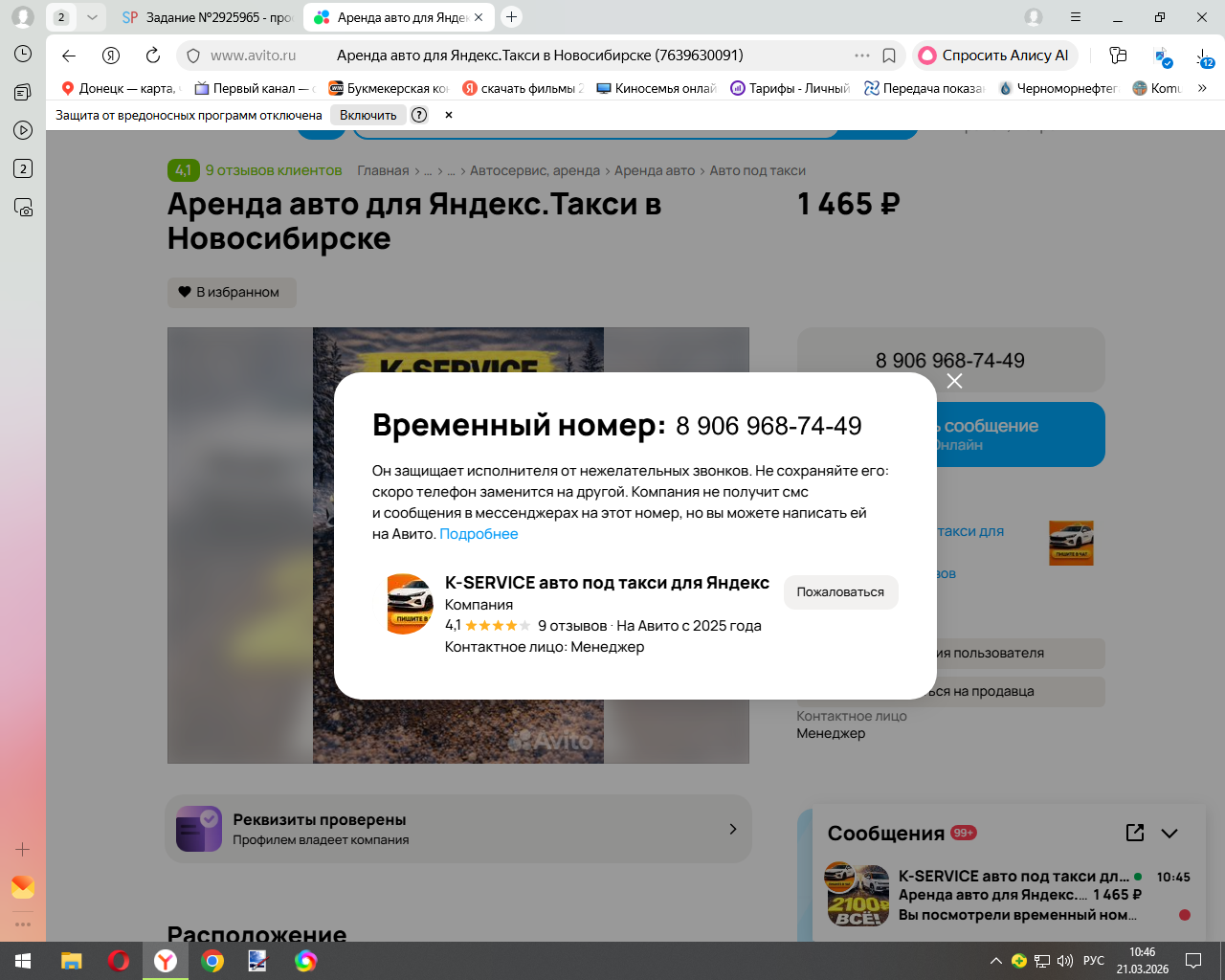1225x980 pixels.
Task: Open the downloads icon with badge 12
Action: pos(1205,57)
